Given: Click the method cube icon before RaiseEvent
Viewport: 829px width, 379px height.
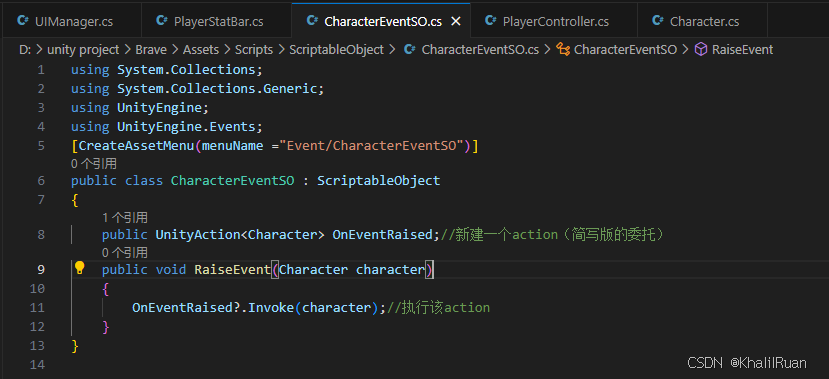Looking at the screenshot, I should tap(701, 50).
